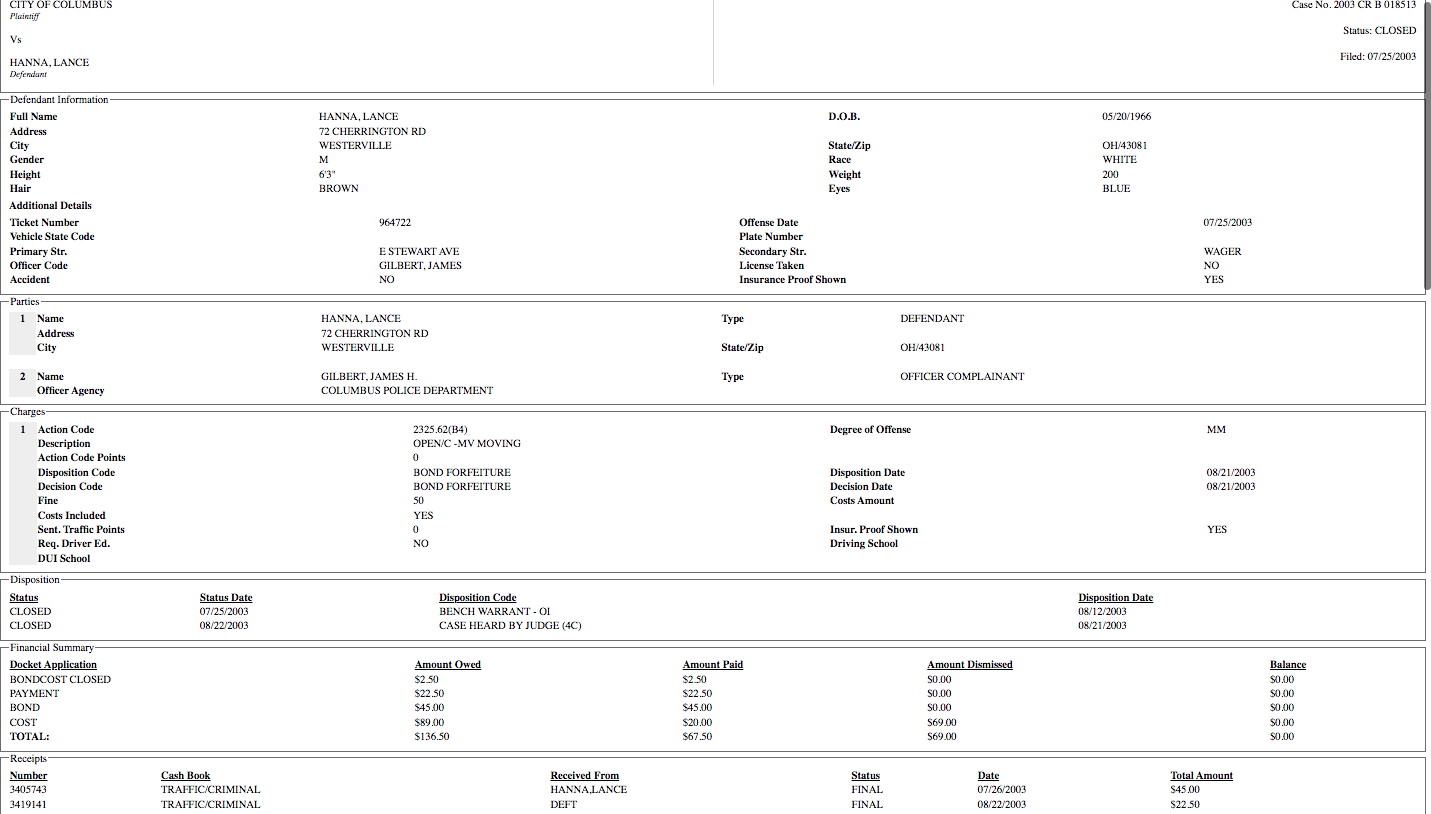1431x814 pixels.
Task: Select secondary street WAGER
Action: 1222,252
